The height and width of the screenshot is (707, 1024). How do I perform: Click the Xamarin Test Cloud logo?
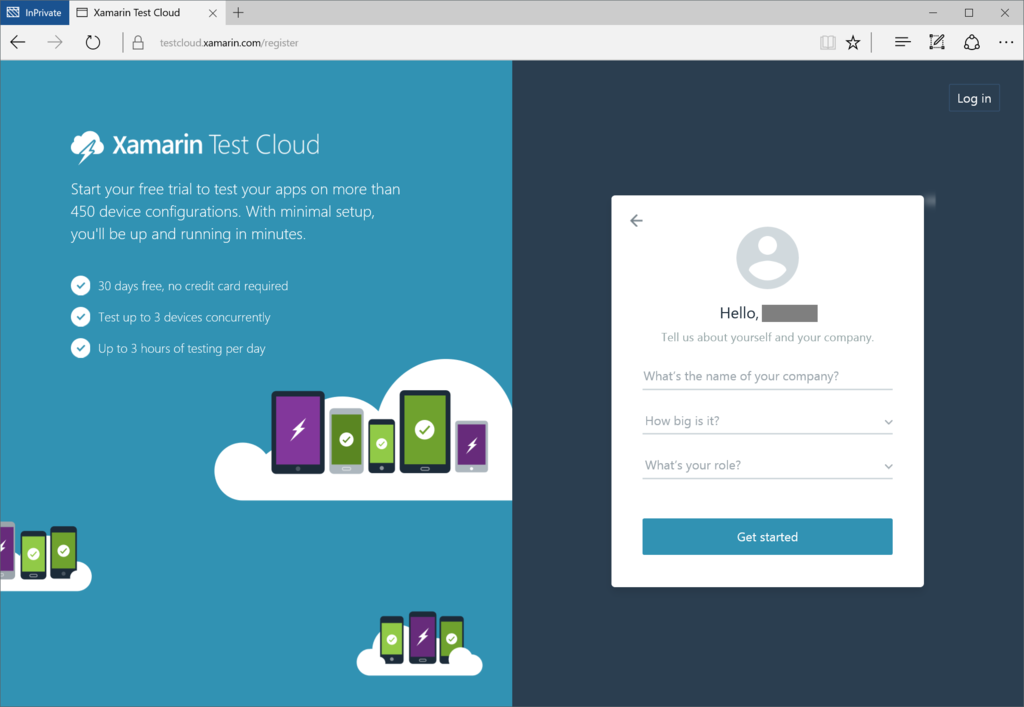pyautogui.click(x=195, y=146)
